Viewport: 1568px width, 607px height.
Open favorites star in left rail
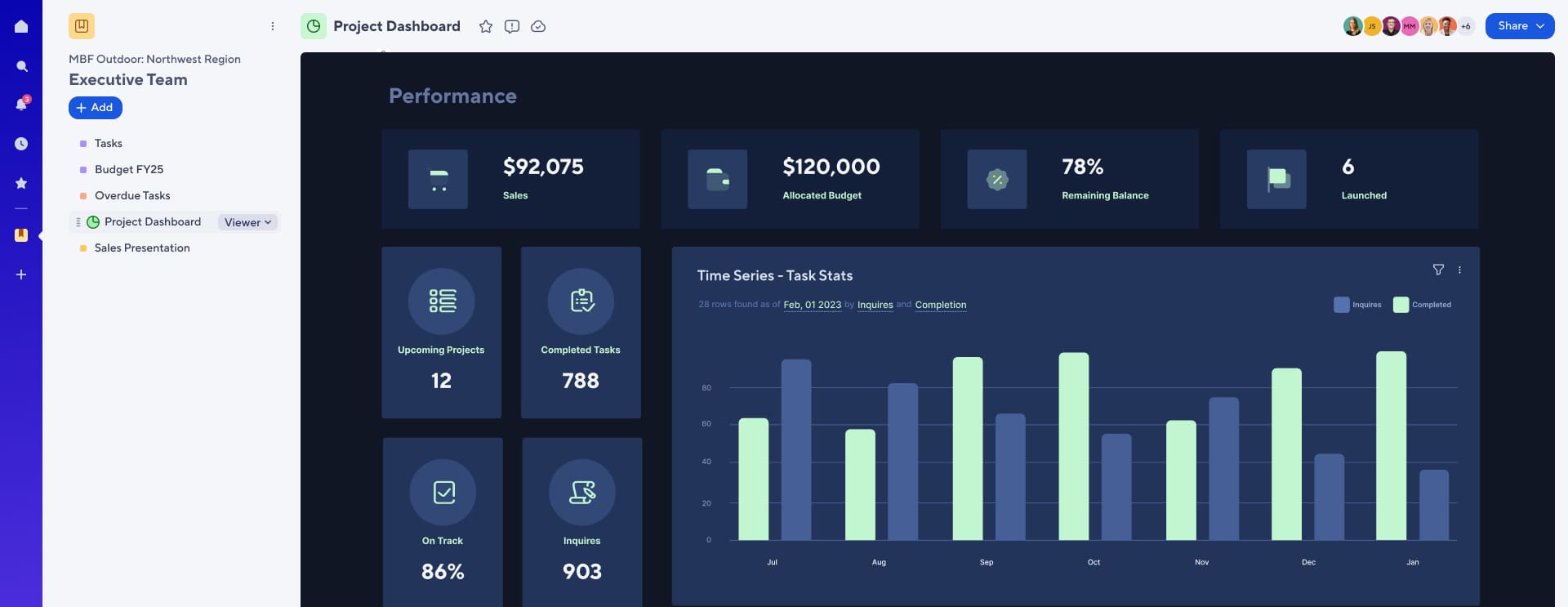pyautogui.click(x=21, y=183)
